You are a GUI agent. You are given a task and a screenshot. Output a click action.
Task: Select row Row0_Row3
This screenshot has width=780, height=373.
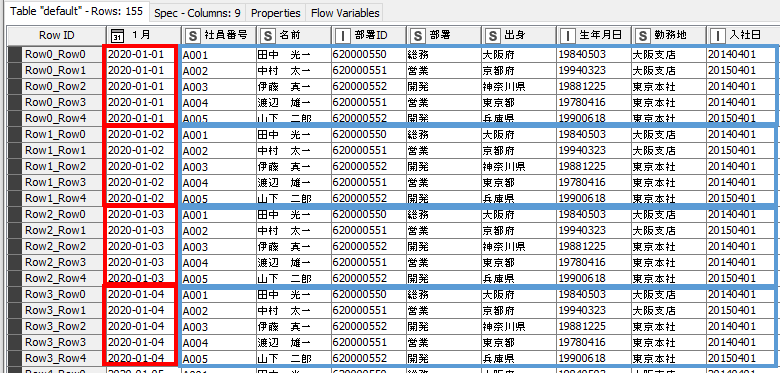(x=56, y=102)
